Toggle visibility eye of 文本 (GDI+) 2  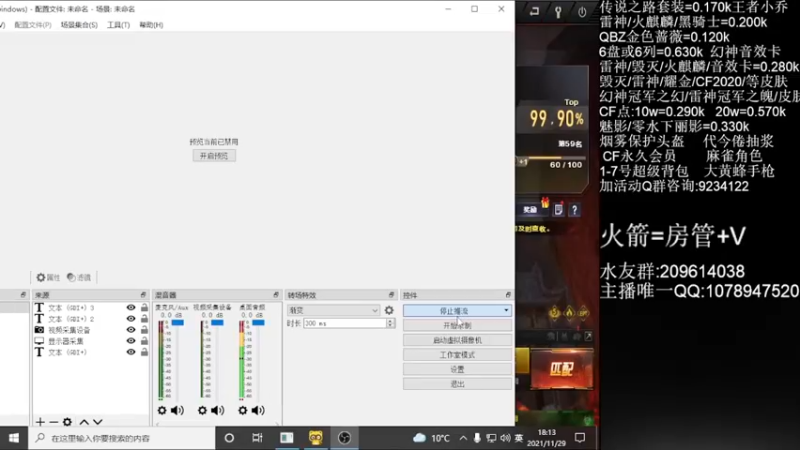point(131,319)
